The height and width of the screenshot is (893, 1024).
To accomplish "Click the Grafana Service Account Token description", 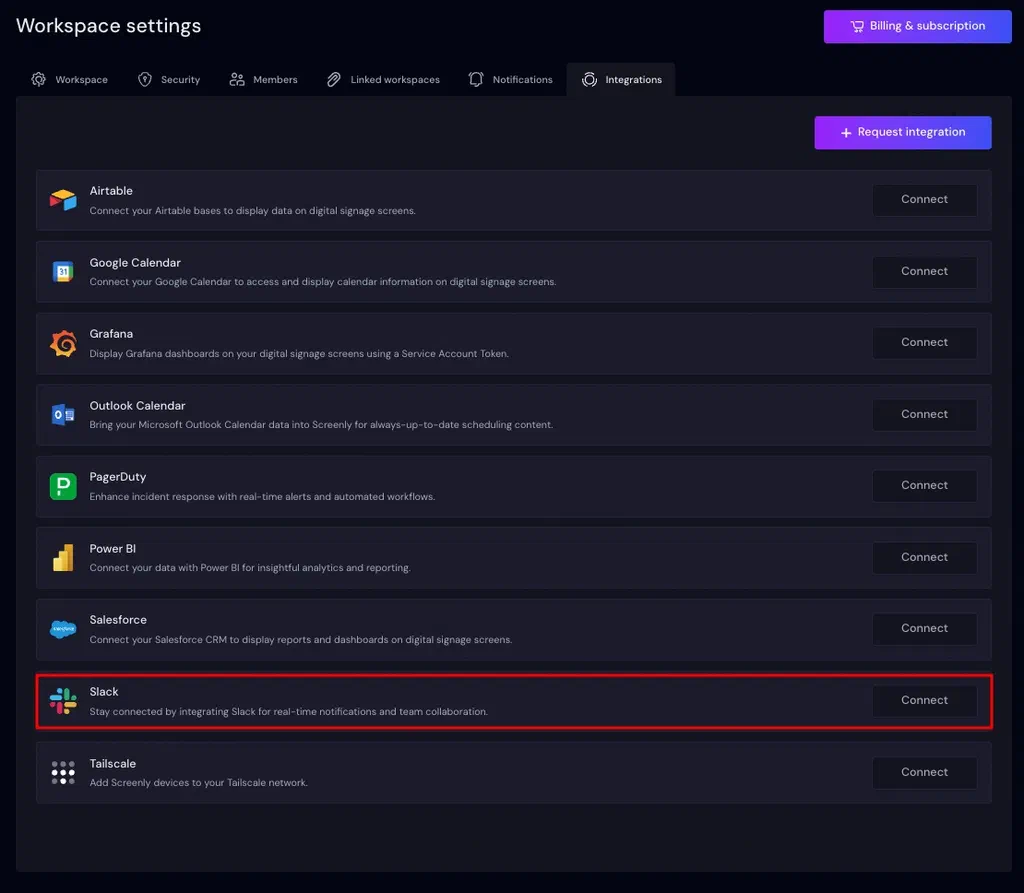I will point(299,354).
